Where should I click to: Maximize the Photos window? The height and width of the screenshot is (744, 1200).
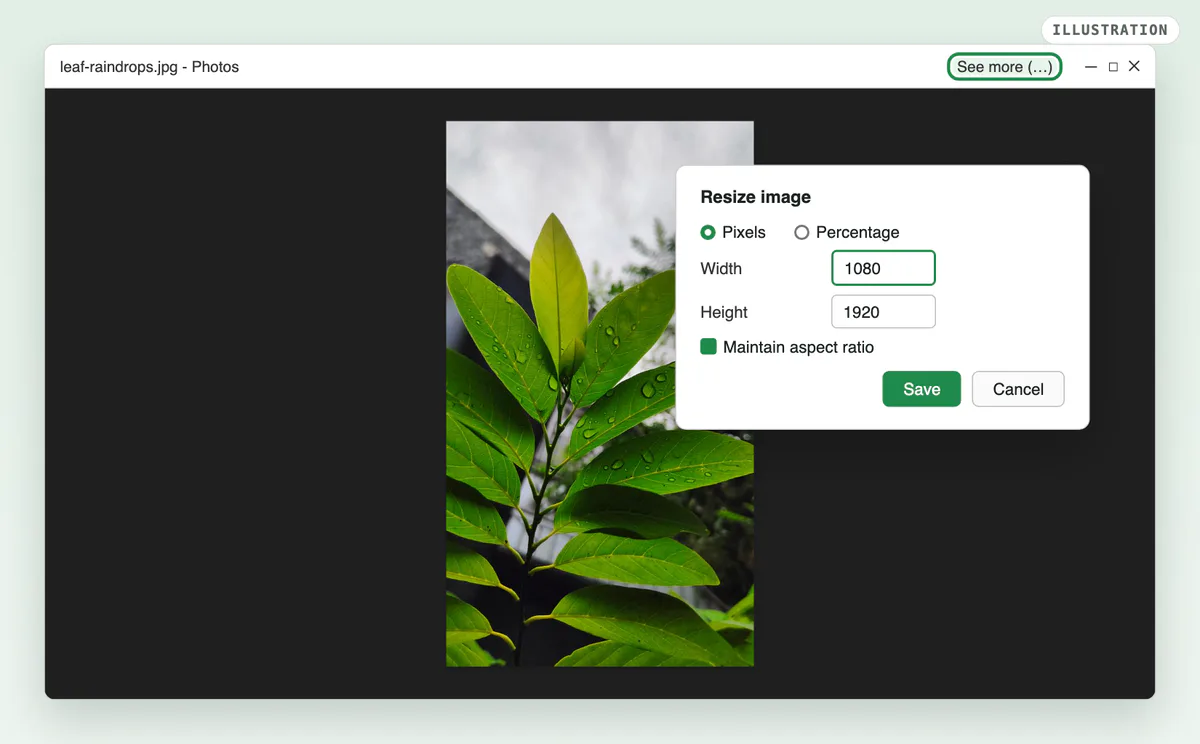(x=1113, y=67)
